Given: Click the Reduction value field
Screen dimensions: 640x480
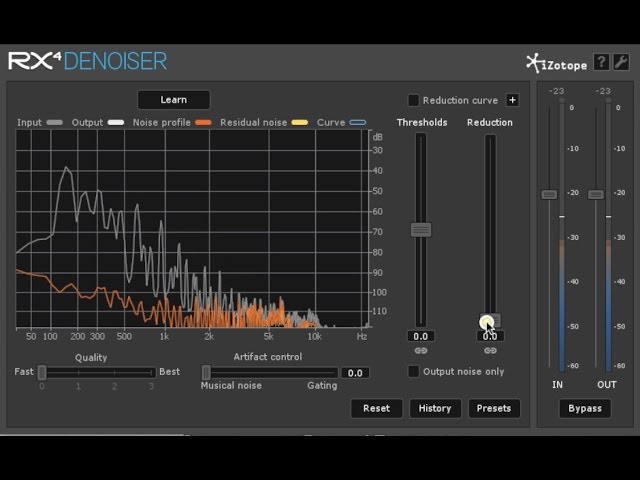Looking at the screenshot, I should (490, 336).
